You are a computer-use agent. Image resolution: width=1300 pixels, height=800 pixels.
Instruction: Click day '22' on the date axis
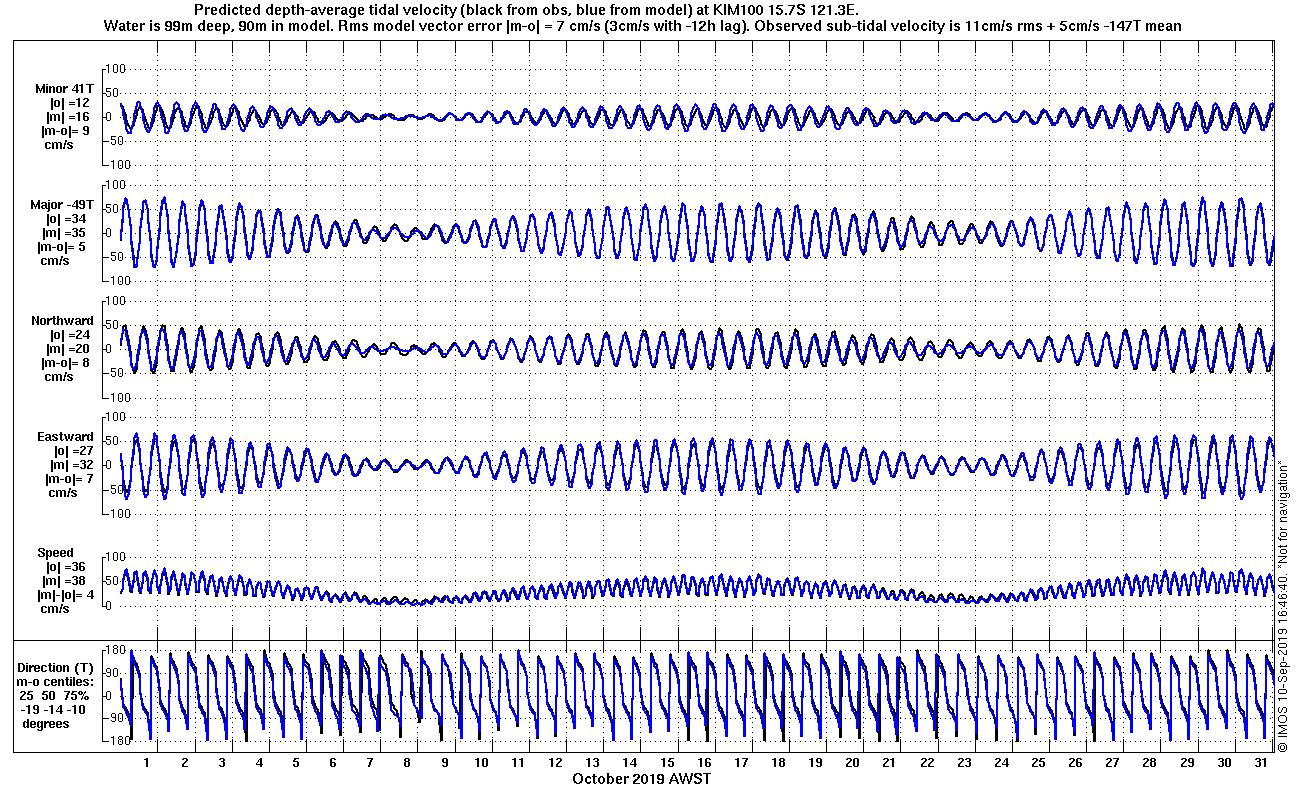coord(927,763)
